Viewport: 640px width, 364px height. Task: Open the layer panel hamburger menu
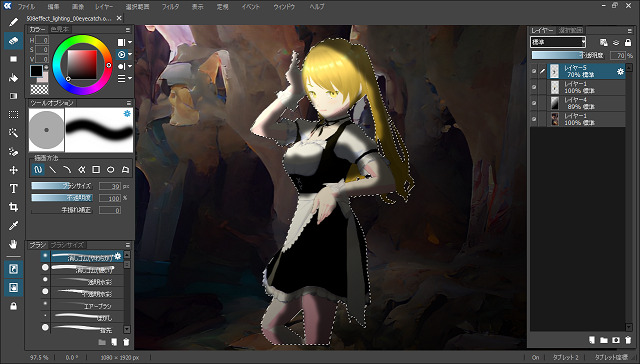coord(629,31)
